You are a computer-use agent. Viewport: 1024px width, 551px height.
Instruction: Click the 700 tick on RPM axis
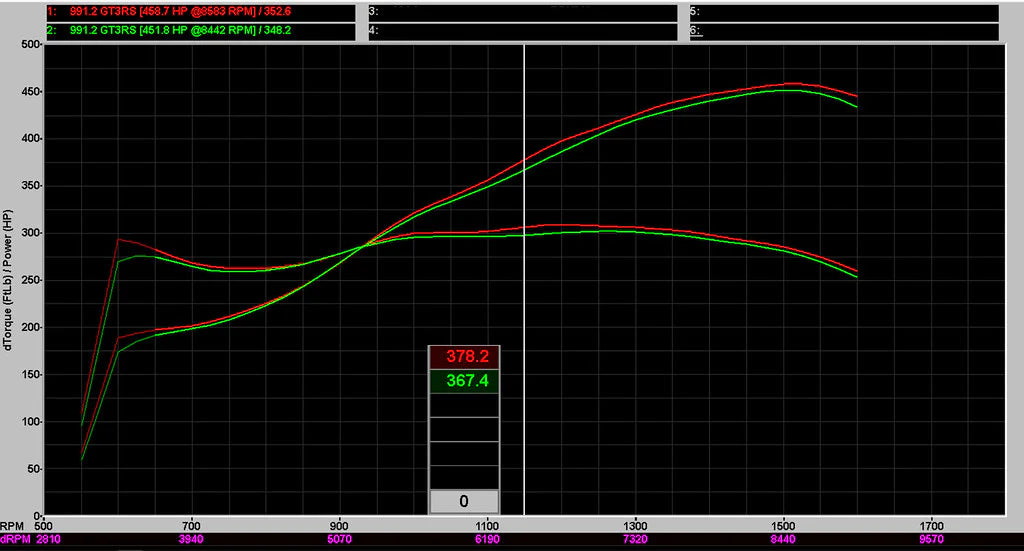[x=192, y=524]
